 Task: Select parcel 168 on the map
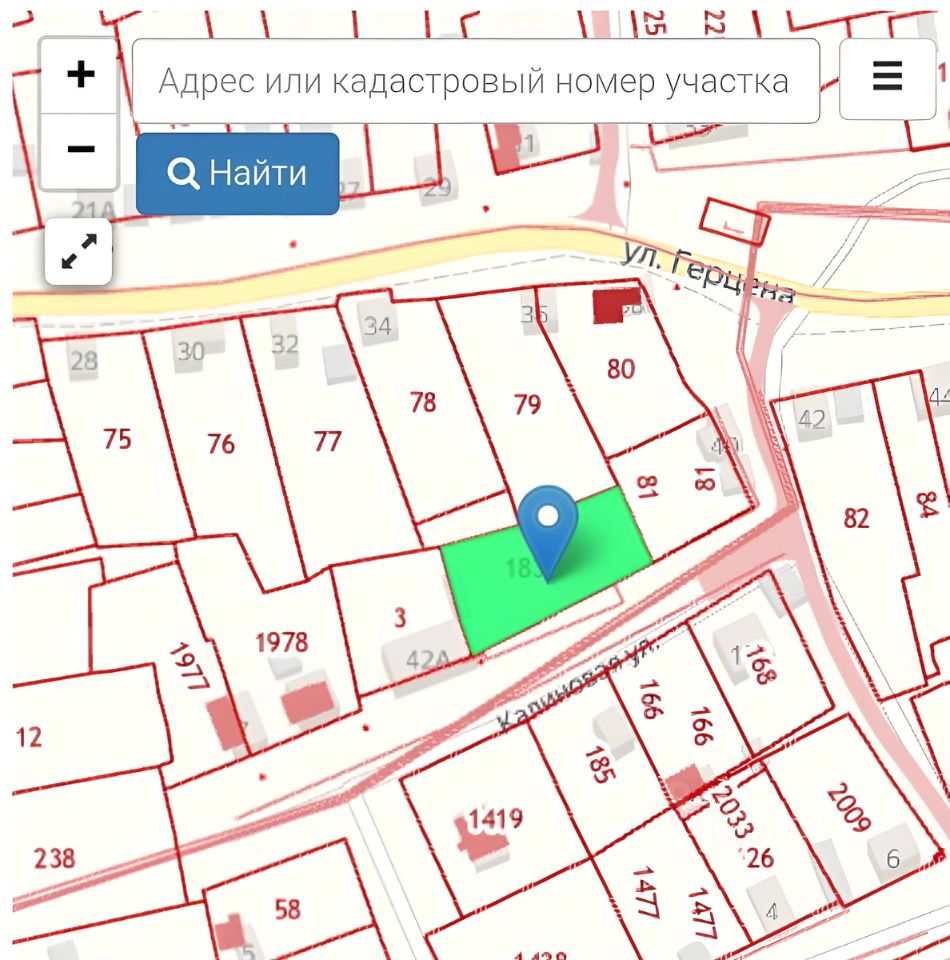[x=762, y=665]
